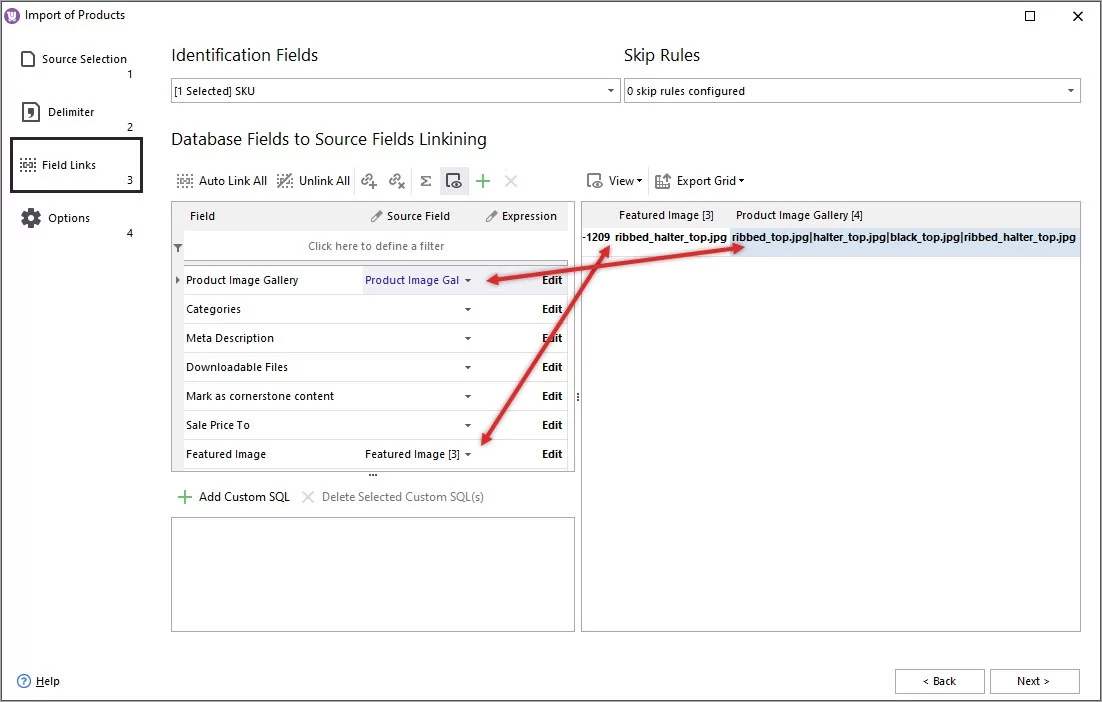Open the Skip Rules dropdown
The image size is (1102, 702).
1071,90
